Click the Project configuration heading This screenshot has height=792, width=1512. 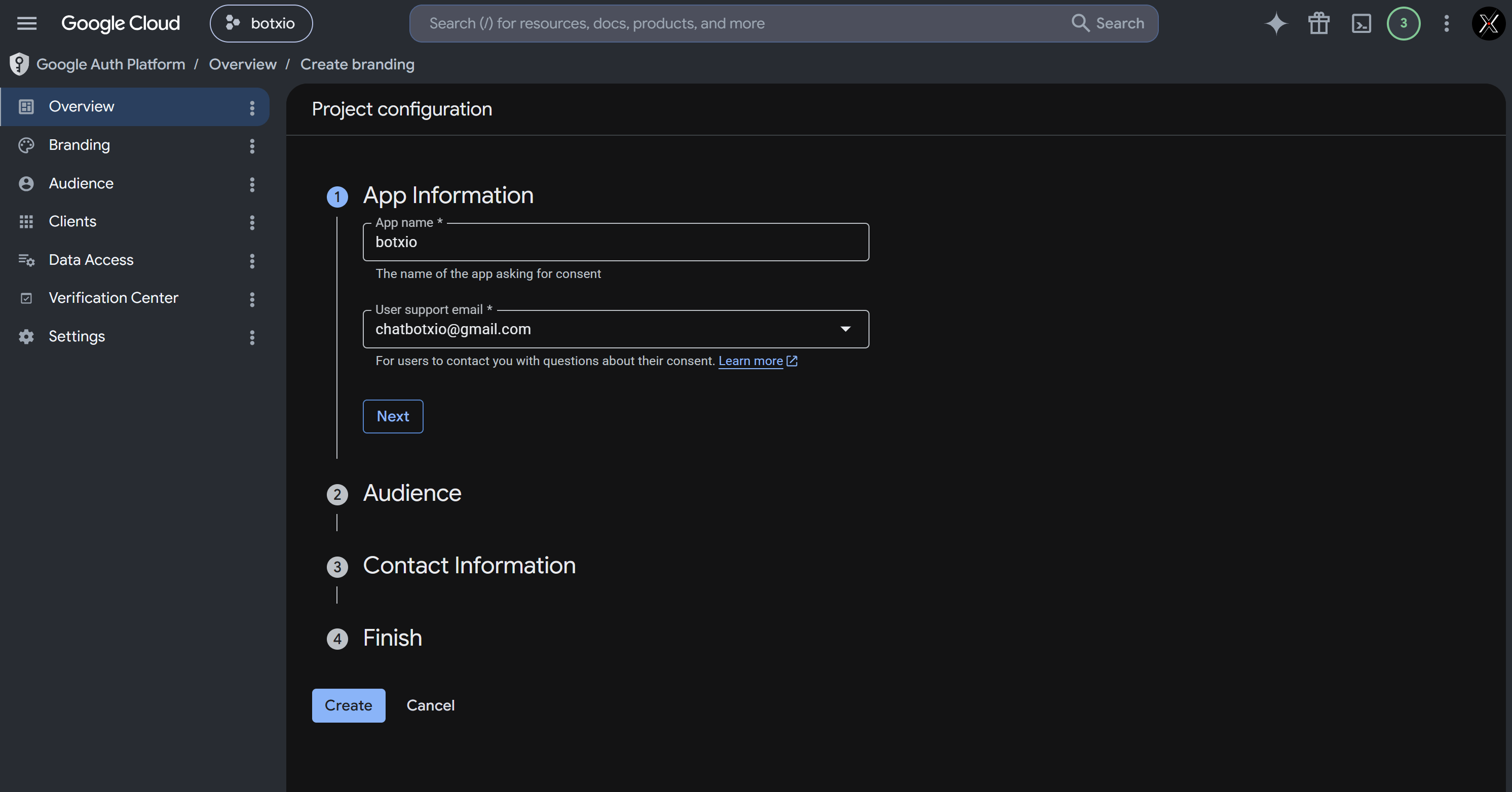click(x=402, y=109)
